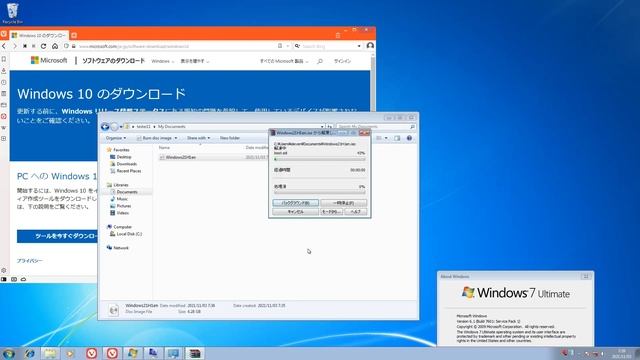This screenshot has width=640, height=360.
Task: Expand the Windows menu on Microsoft page
Action: [x=162, y=61]
